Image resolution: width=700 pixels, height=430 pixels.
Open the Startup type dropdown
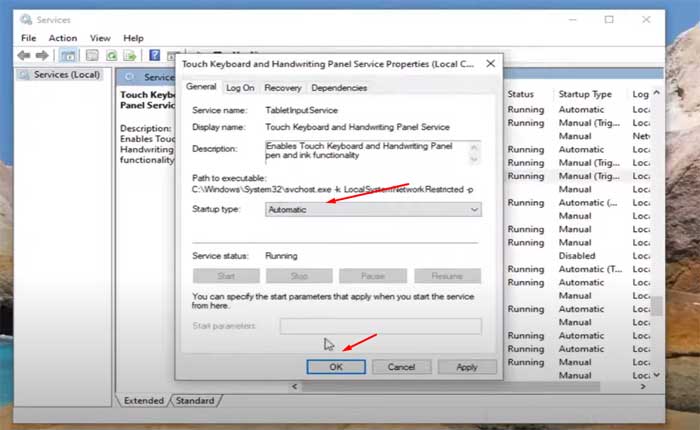[373, 209]
